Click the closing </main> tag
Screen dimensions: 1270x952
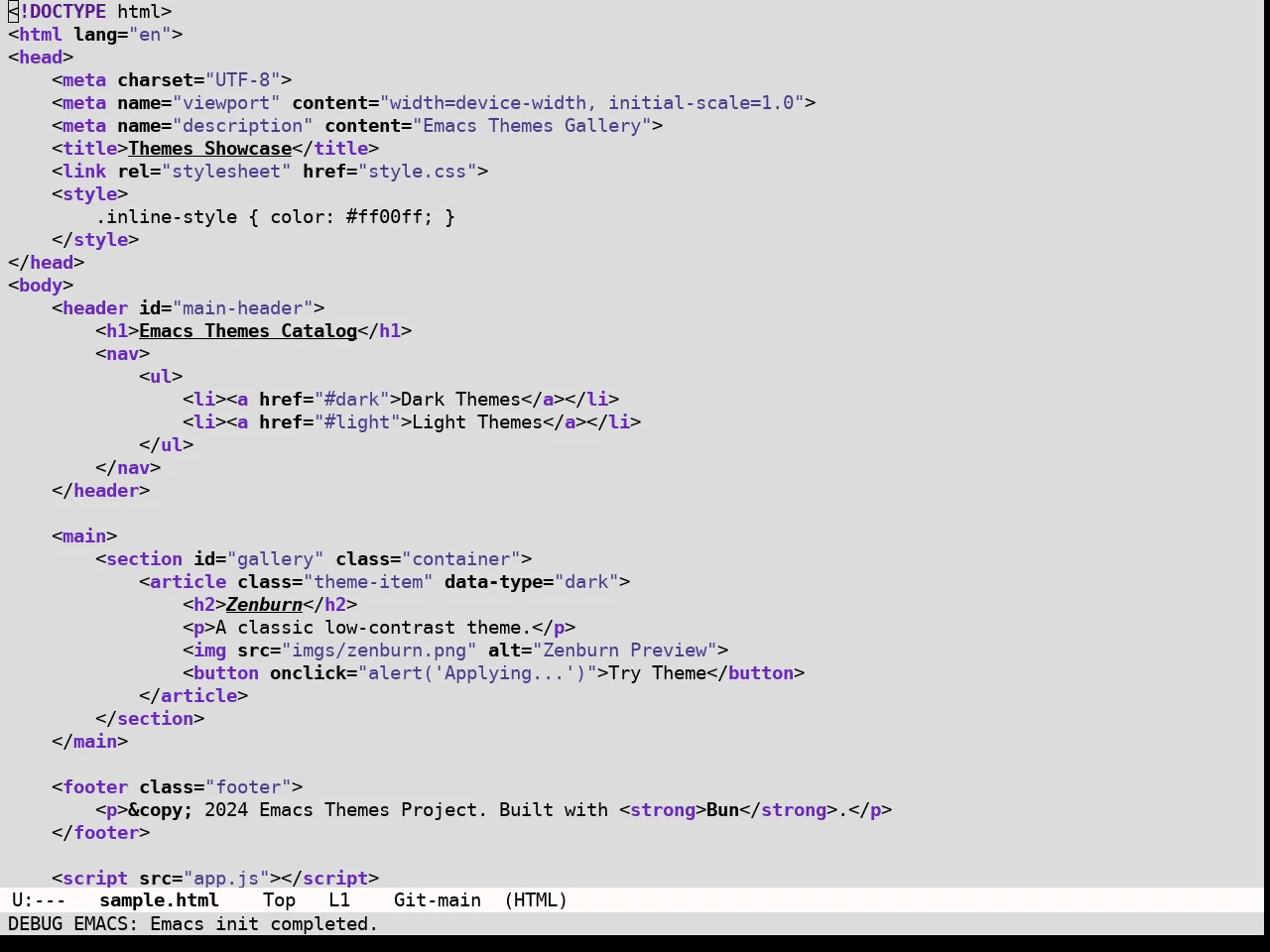click(x=89, y=742)
